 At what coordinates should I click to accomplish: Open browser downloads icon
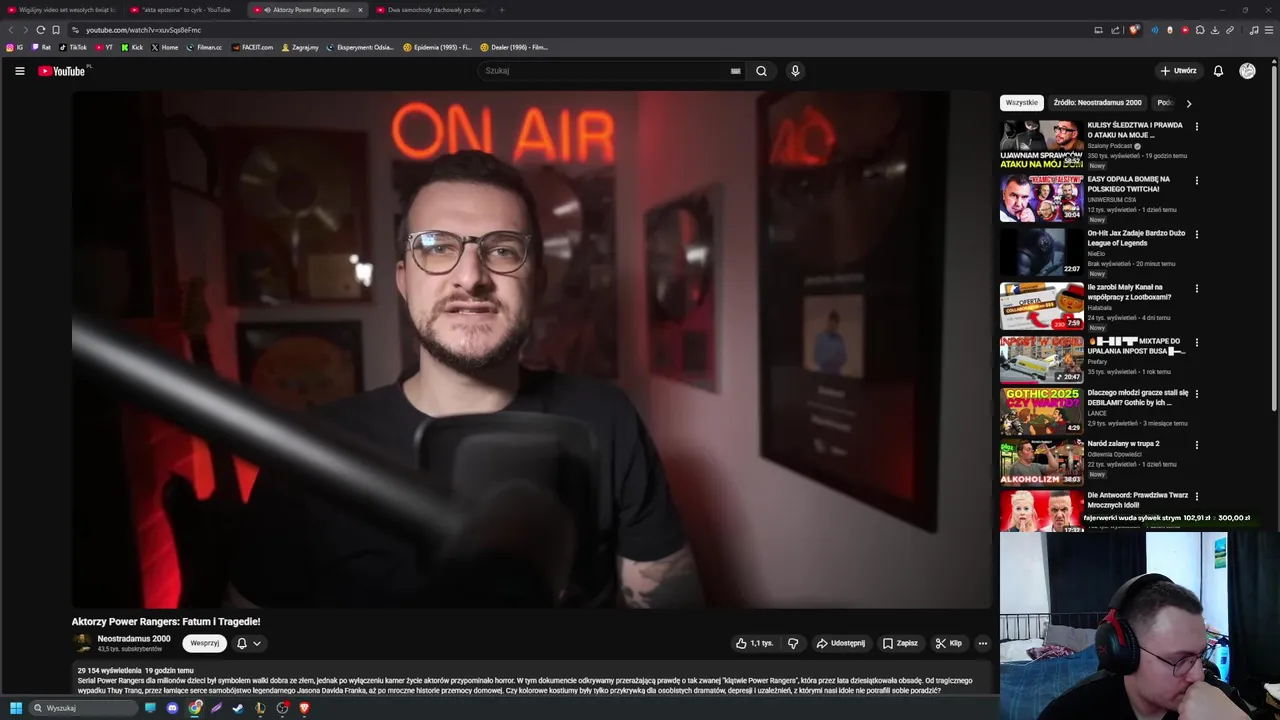point(1214,30)
